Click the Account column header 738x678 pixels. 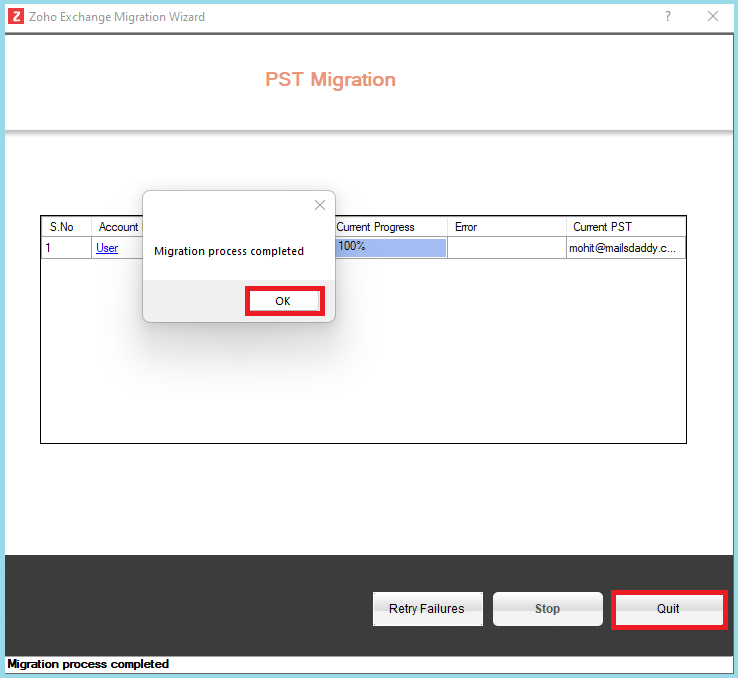(118, 227)
